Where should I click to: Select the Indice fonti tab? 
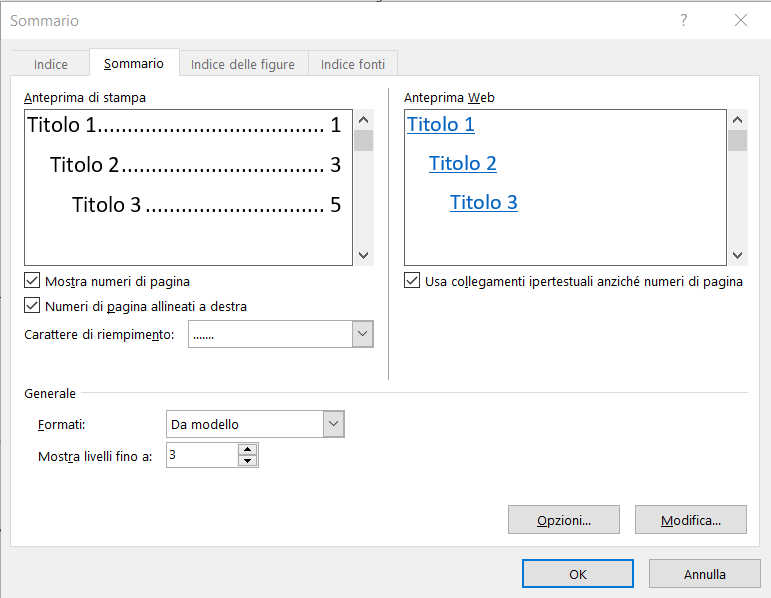click(x=353, y=64)
